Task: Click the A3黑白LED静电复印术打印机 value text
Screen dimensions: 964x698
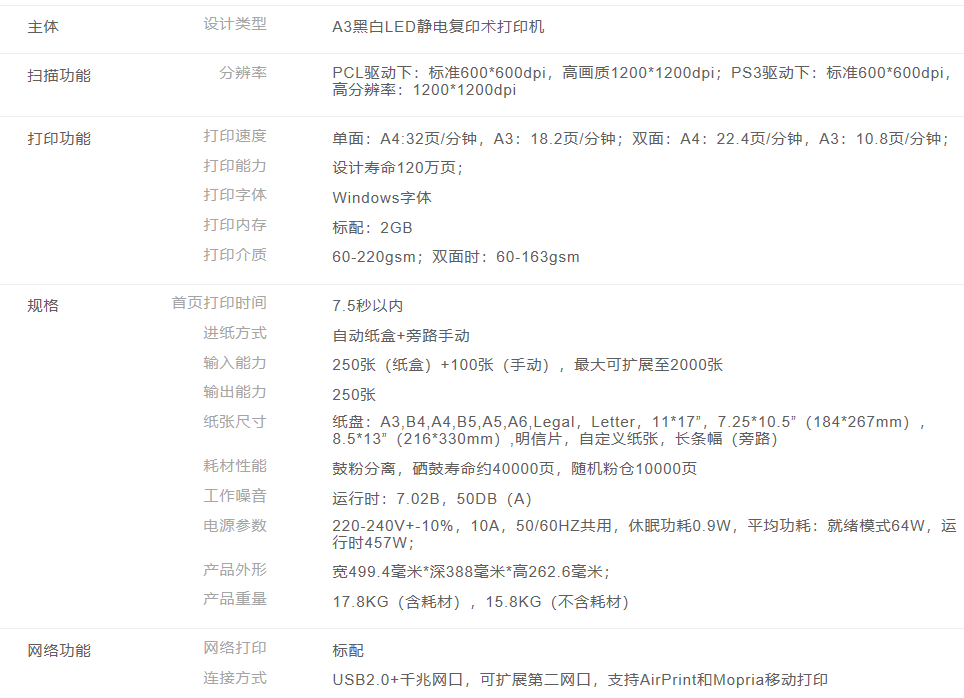Action: click(x=438, y=27)
